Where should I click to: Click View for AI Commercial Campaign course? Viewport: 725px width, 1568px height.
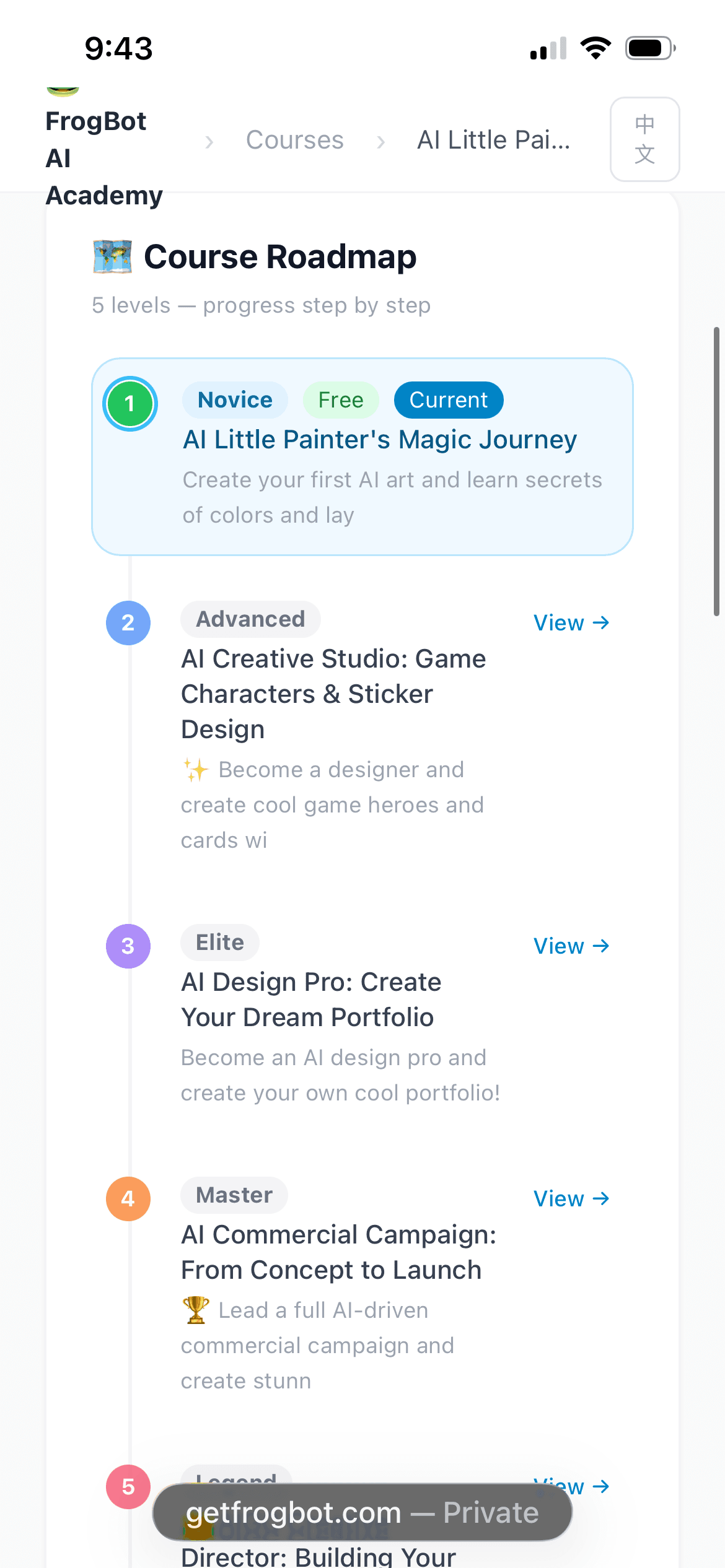(x=571, y=1198)
